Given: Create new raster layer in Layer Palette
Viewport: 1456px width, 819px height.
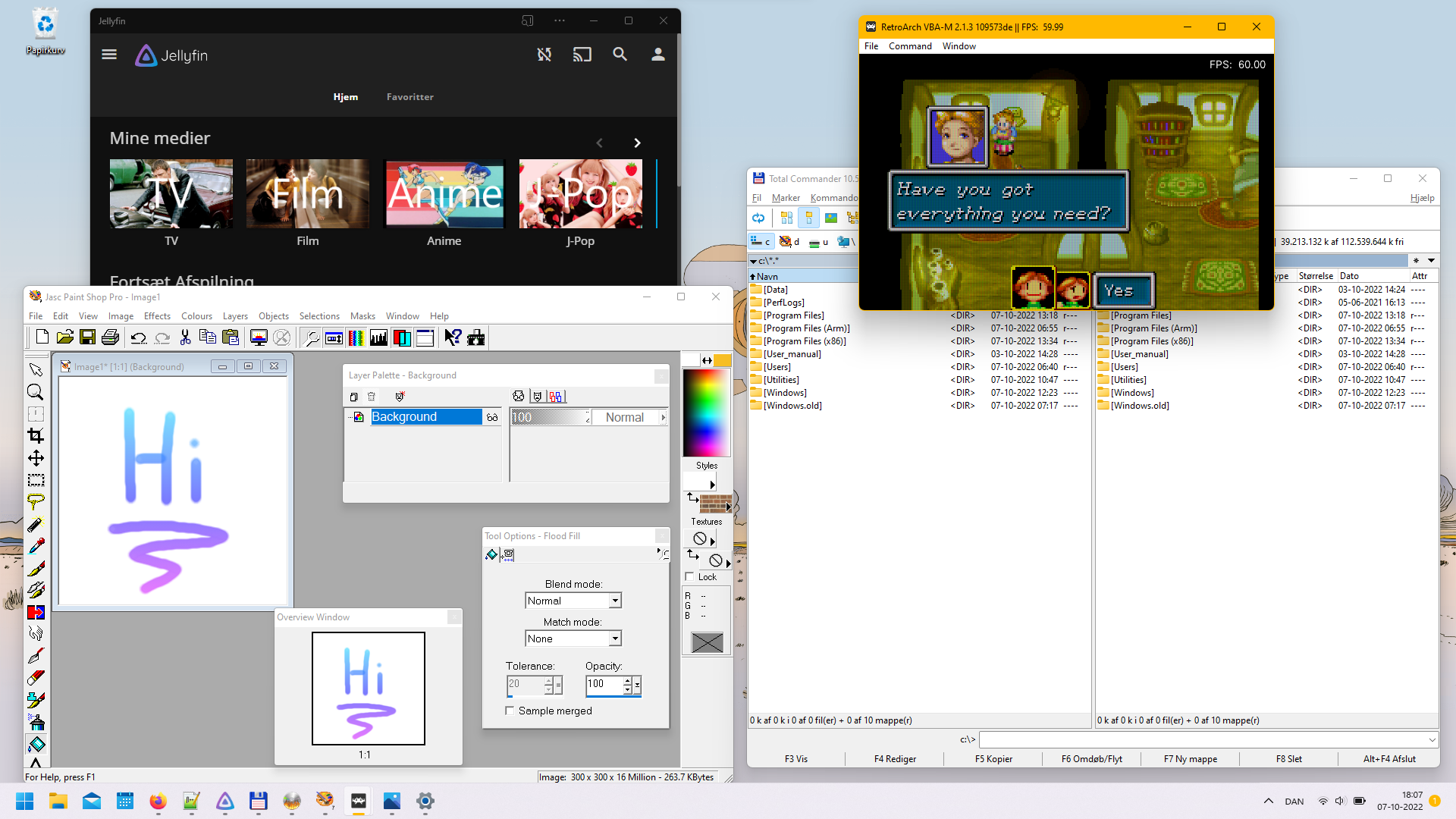Looking at the screenshot, I should click(353, 397).
